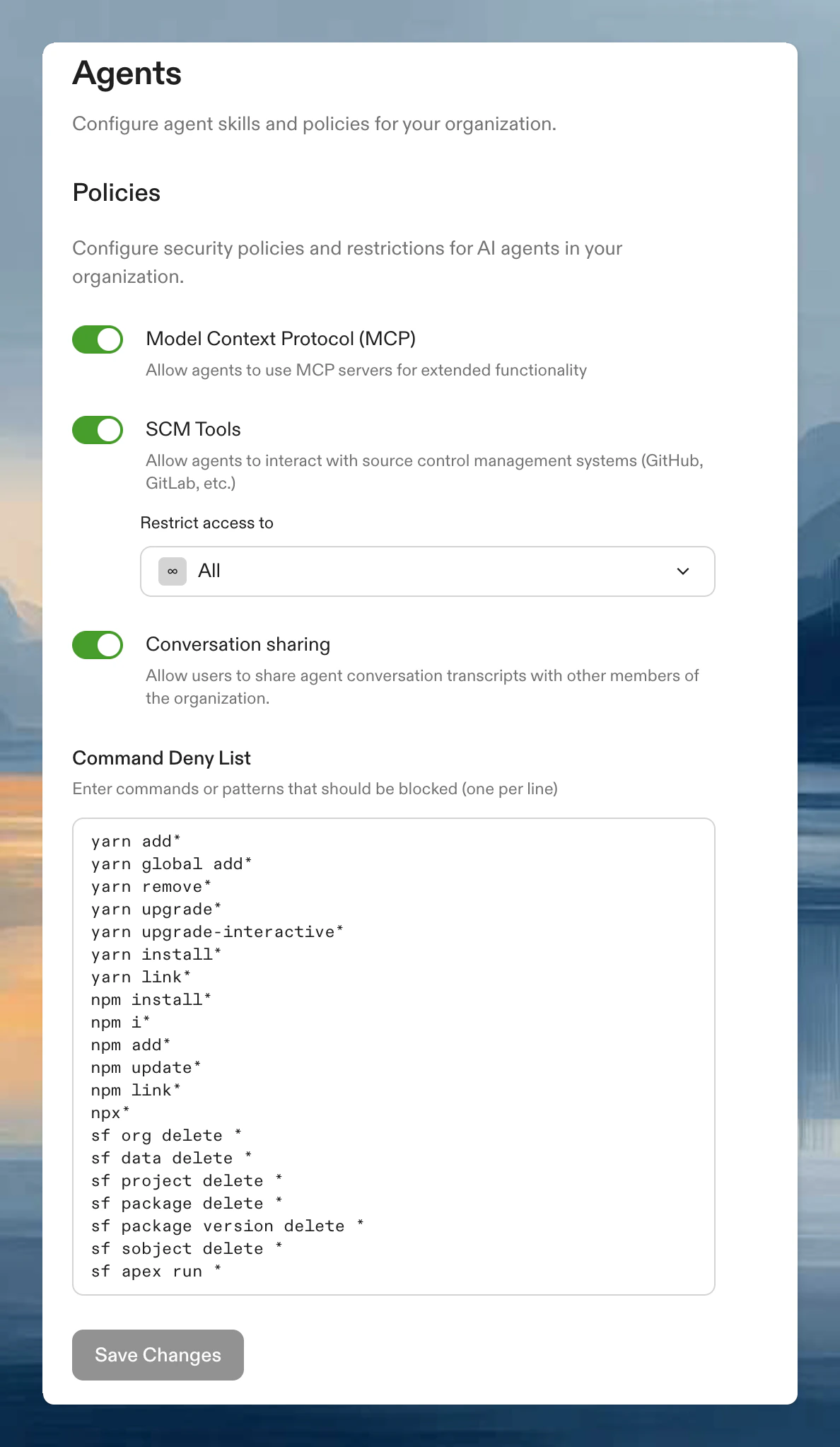
Task: Click the "Restrict access to" label
Action: tap(207, 523)
